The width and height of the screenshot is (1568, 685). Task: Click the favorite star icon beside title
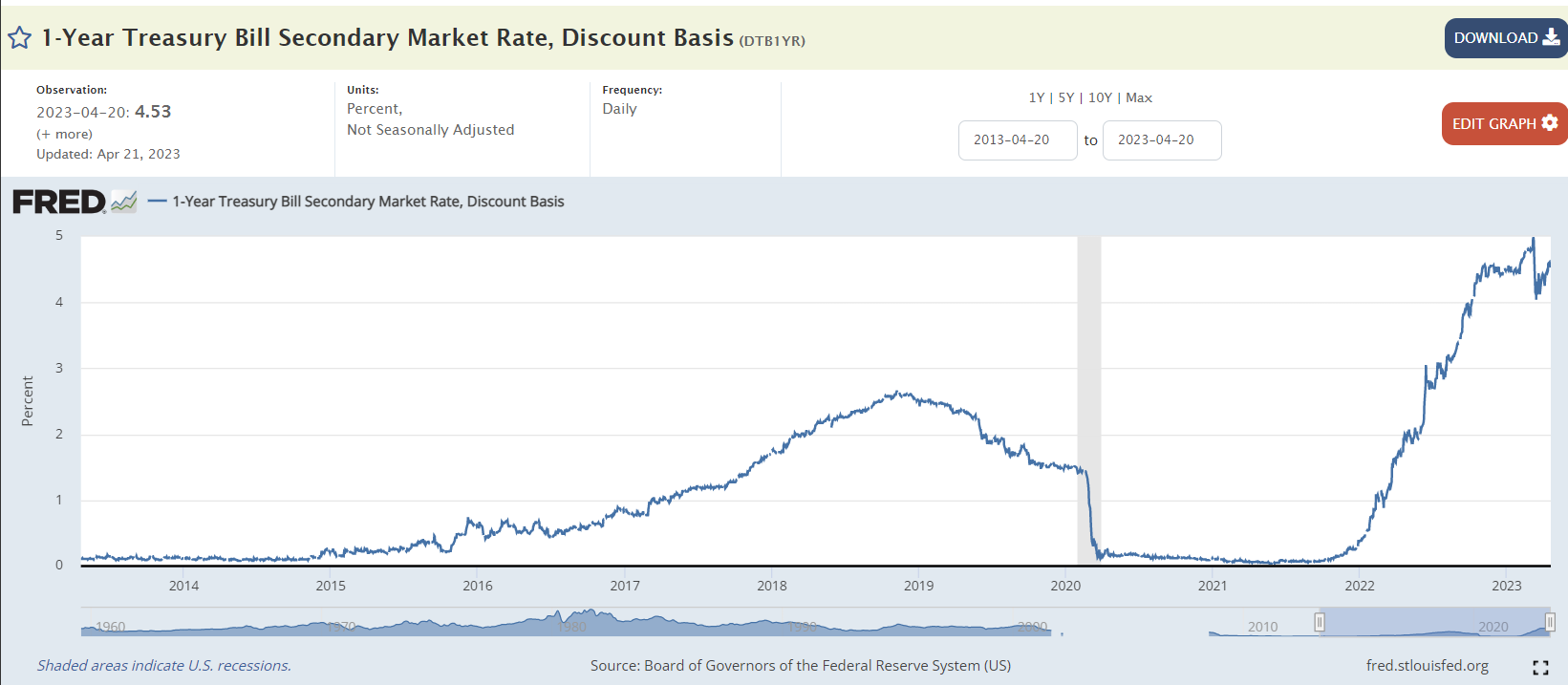[19, 38]
